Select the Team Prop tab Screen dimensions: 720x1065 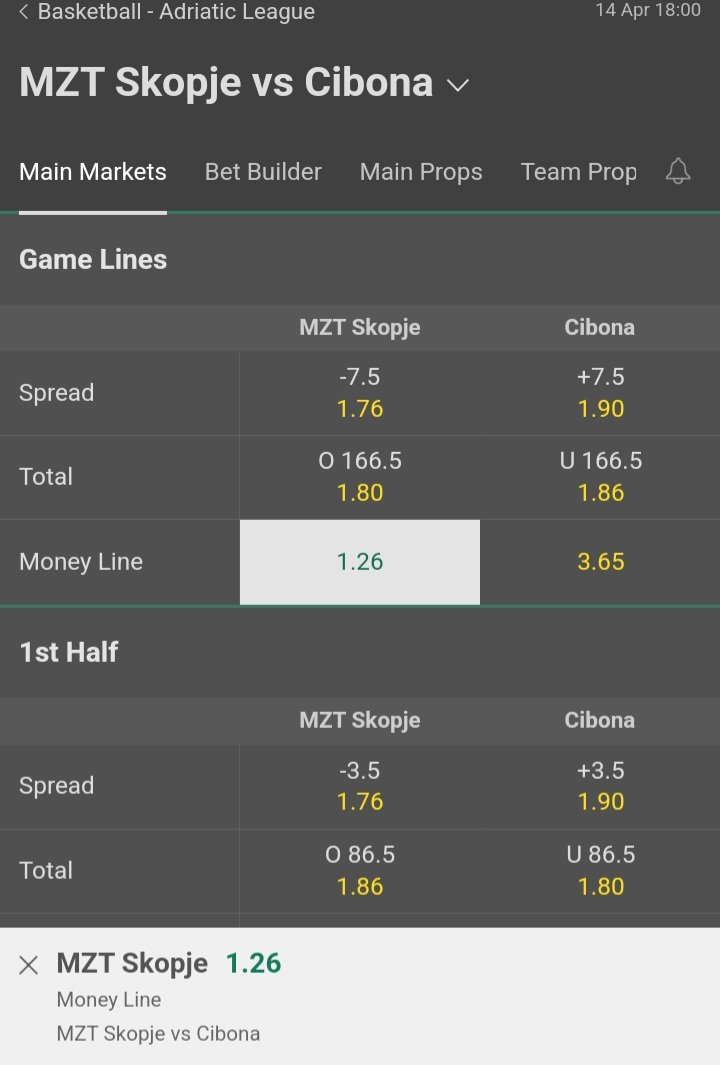[x=579, y=172]
